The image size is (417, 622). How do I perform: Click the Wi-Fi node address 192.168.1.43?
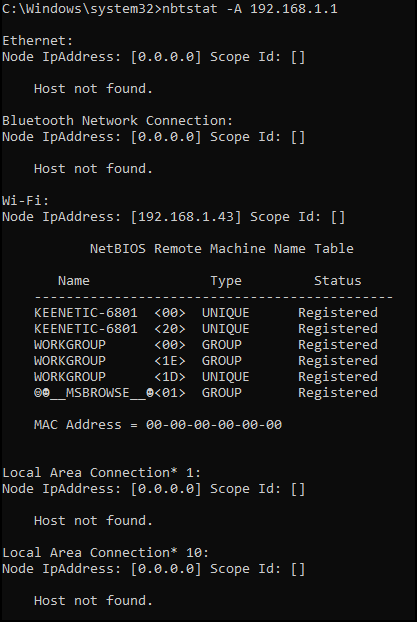[186, 217]
